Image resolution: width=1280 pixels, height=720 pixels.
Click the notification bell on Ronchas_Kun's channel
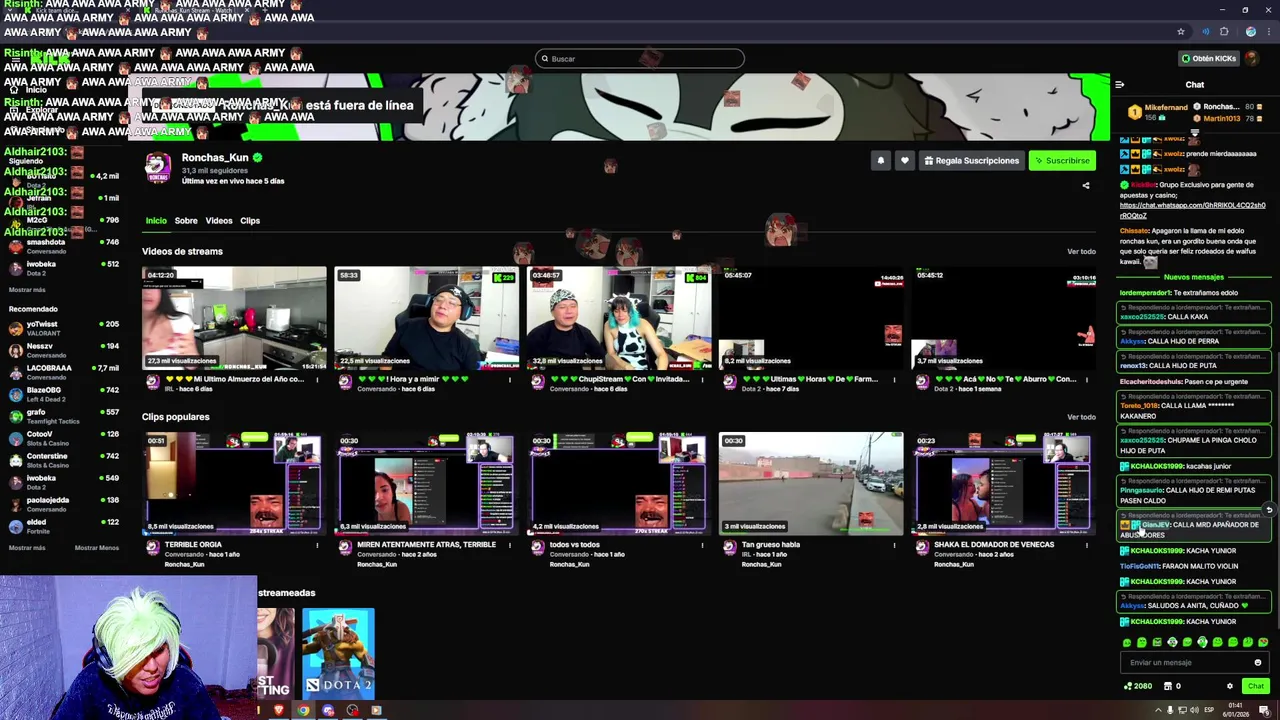click(881, 160)
